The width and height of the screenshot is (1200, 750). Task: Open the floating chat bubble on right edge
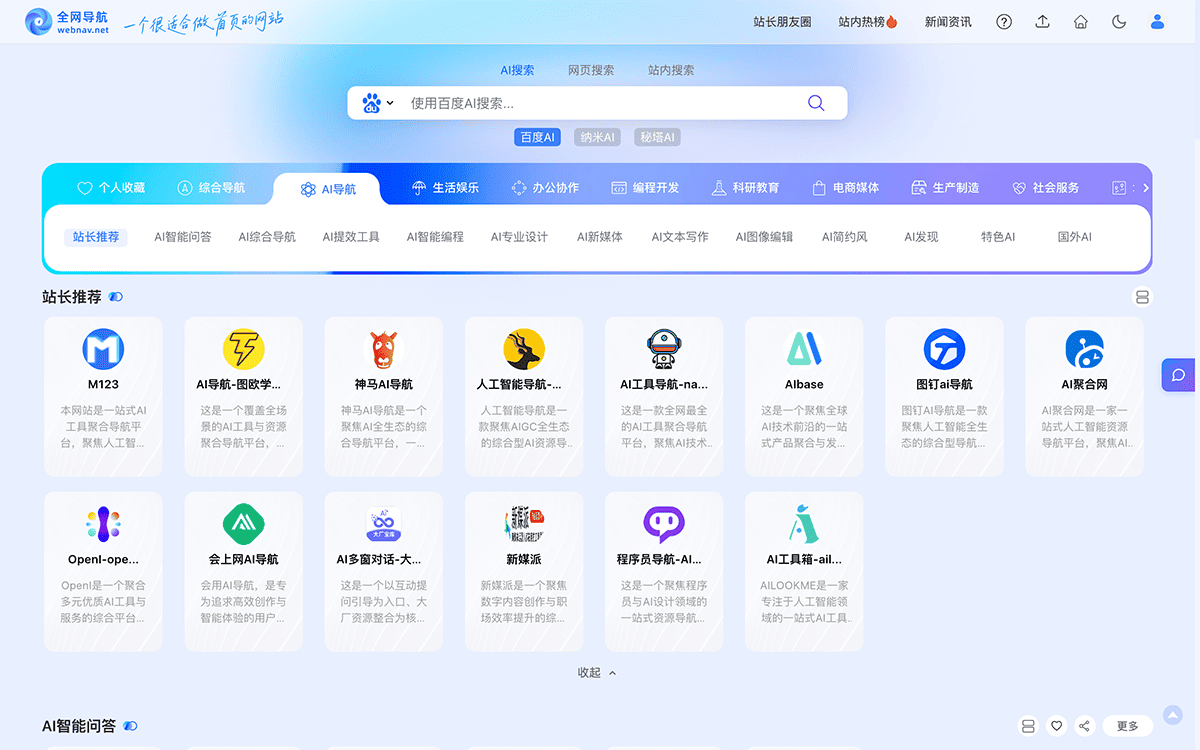tap(1180, 374)
